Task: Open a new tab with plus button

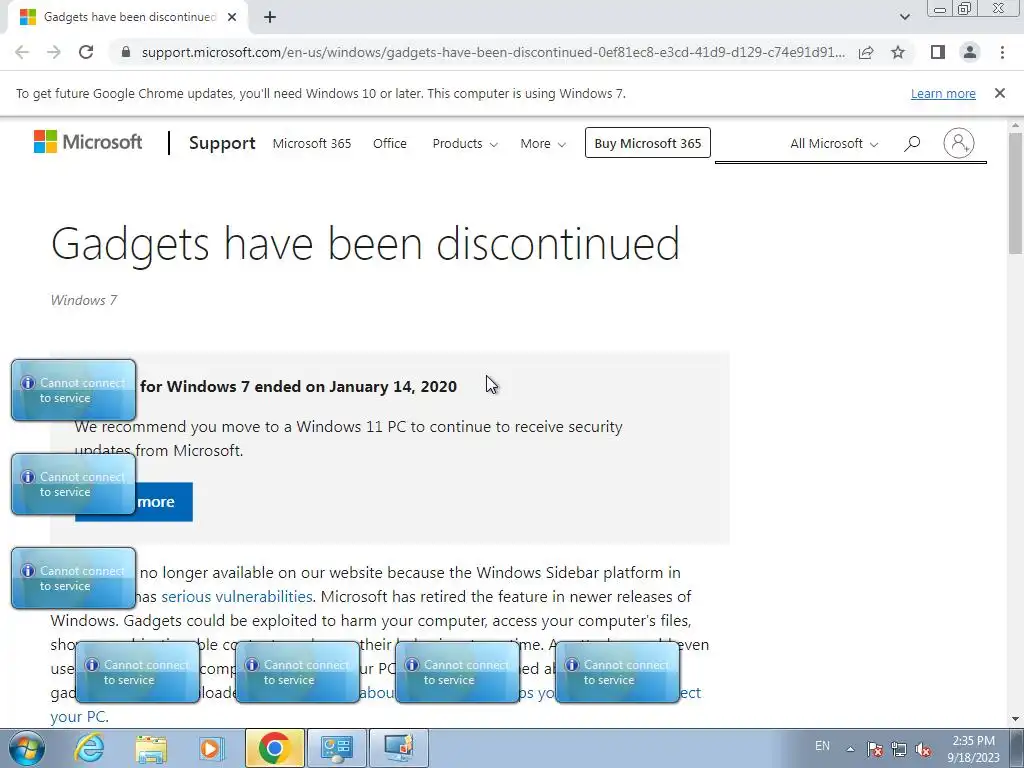Action: click(270, 18)
